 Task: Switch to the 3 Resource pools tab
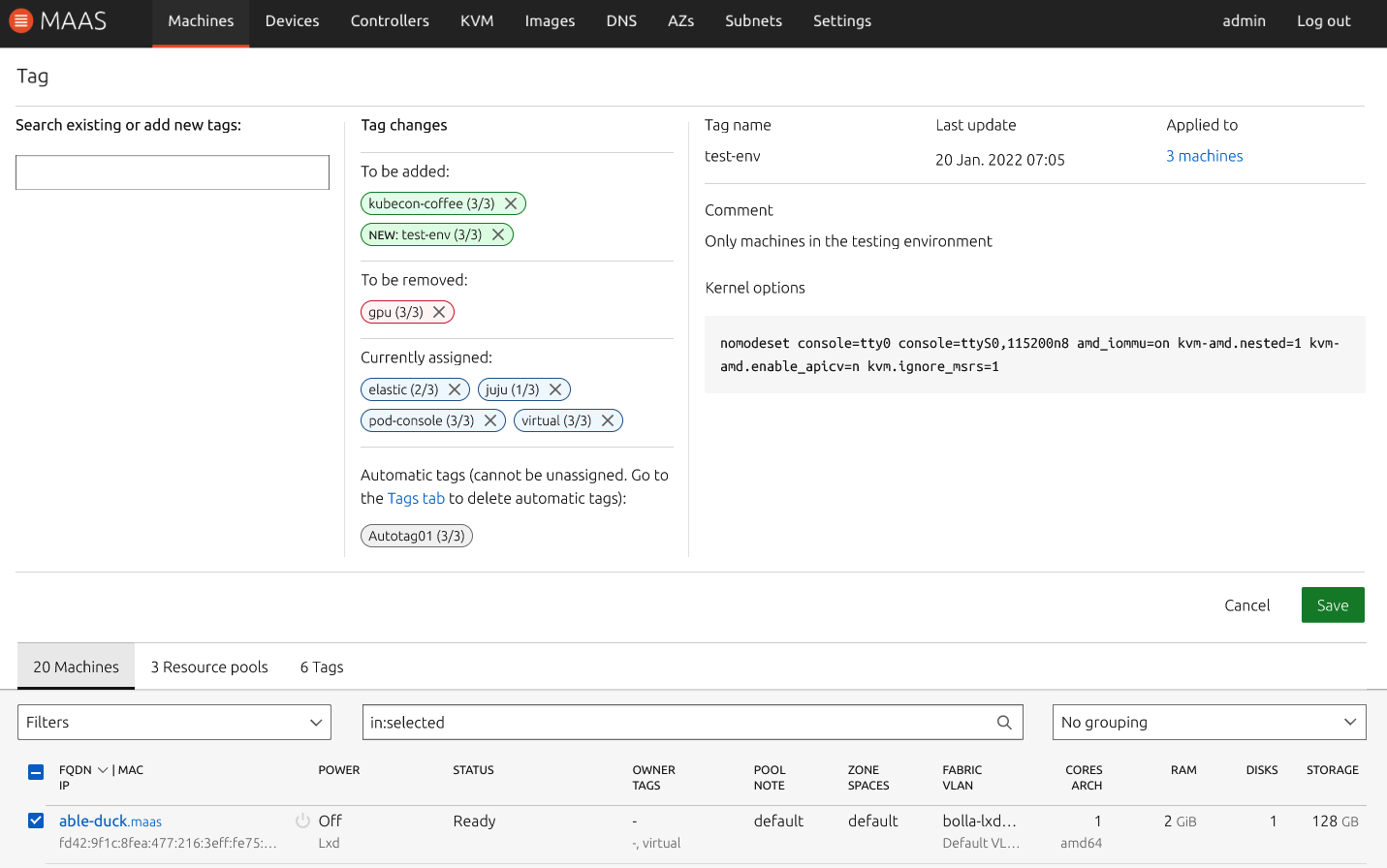209,667
